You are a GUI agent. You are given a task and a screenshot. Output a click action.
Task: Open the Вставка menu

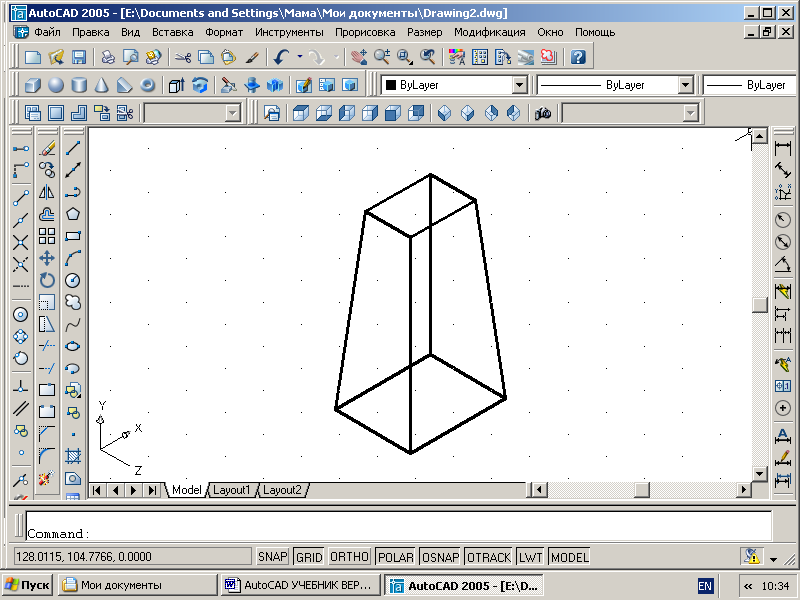tap(172, 32)
